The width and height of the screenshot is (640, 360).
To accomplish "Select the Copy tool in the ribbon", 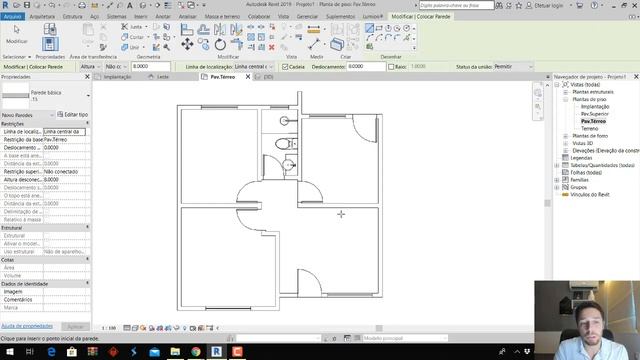I will click(x=203, y=44).
